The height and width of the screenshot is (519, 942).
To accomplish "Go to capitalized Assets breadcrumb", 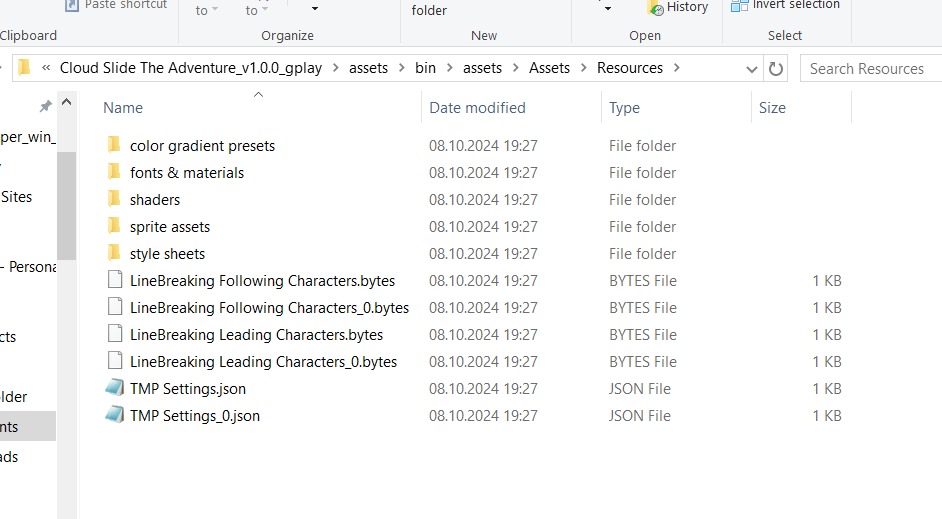I will pyautogui.click(x=549, y=68).
